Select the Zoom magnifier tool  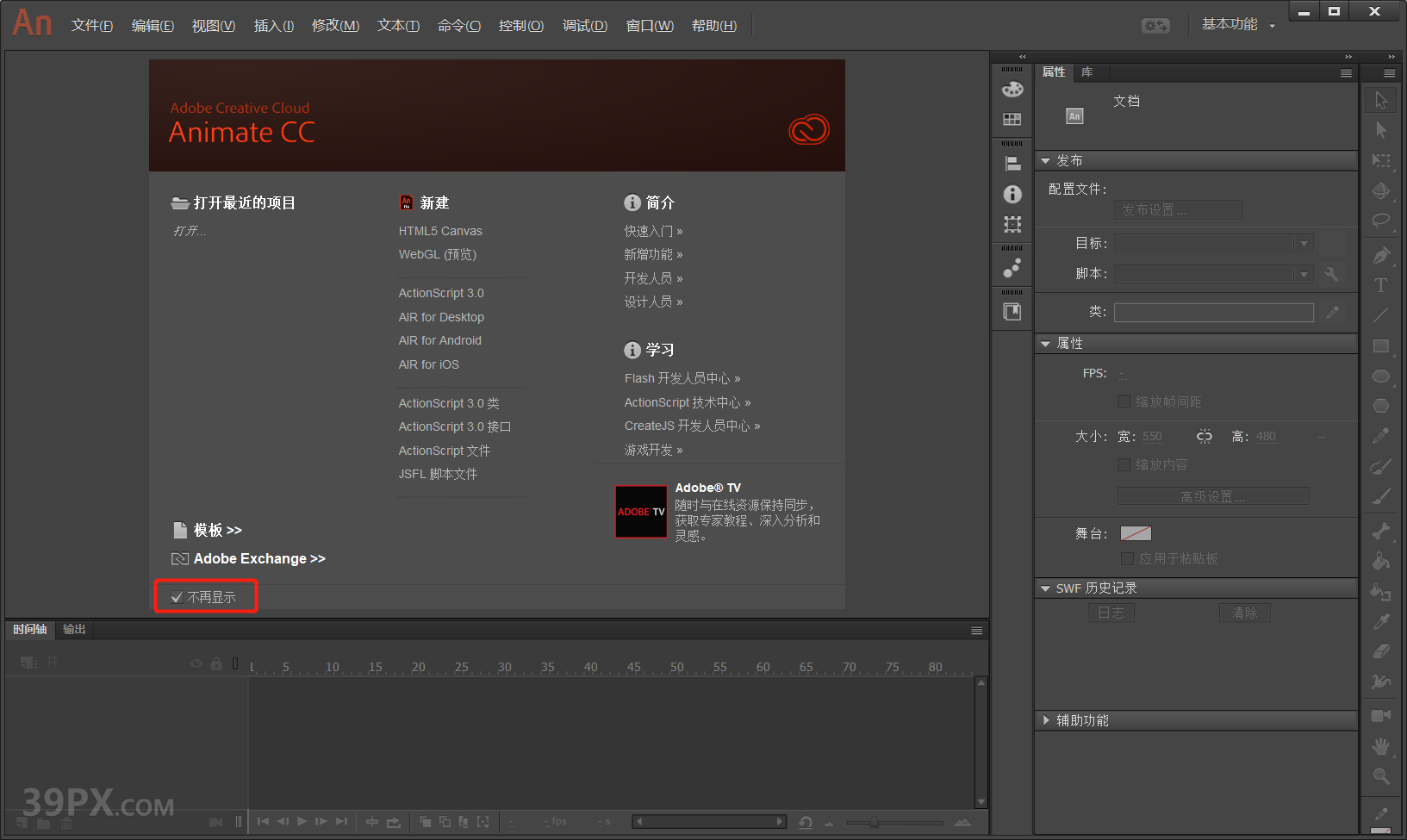[1381, 776]
